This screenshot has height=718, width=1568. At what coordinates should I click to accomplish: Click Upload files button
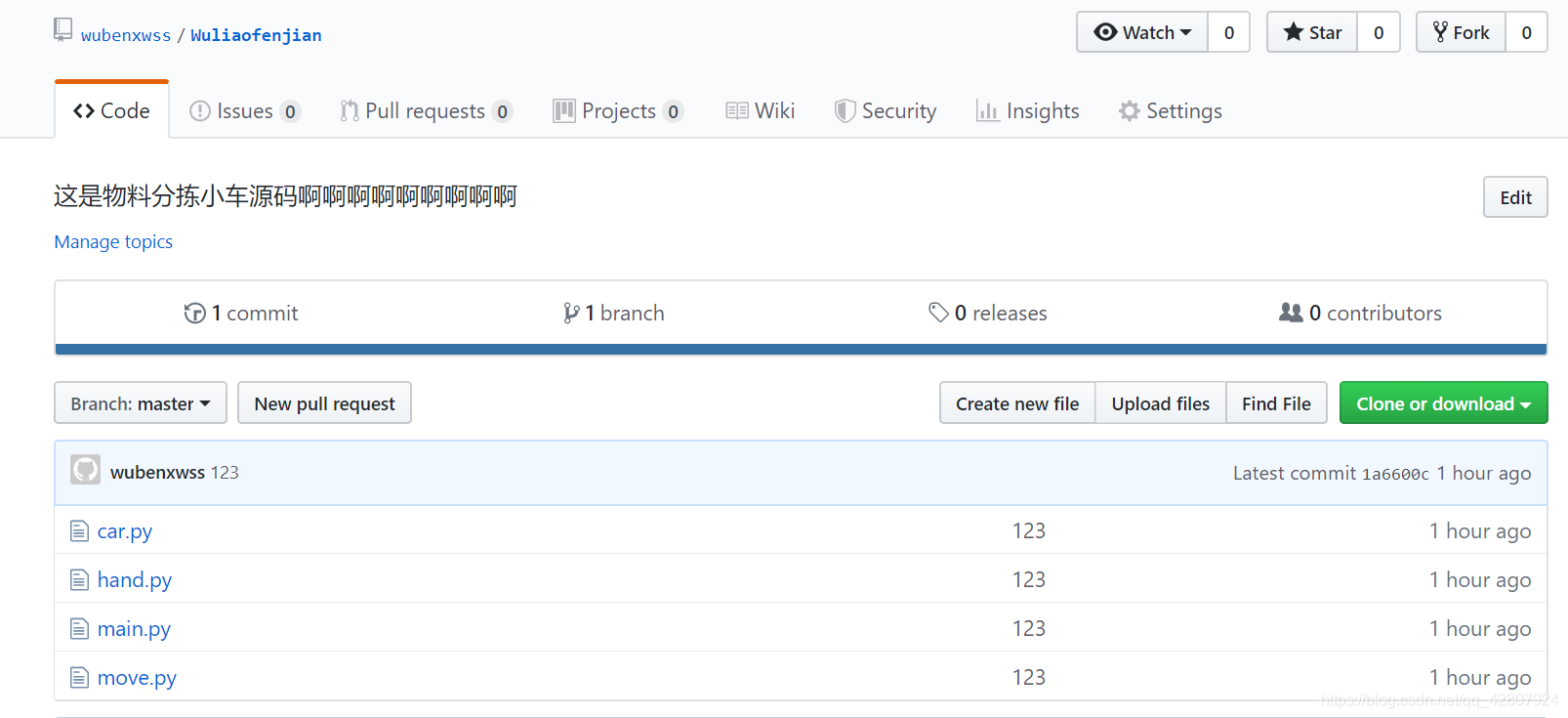[1160, 402]
